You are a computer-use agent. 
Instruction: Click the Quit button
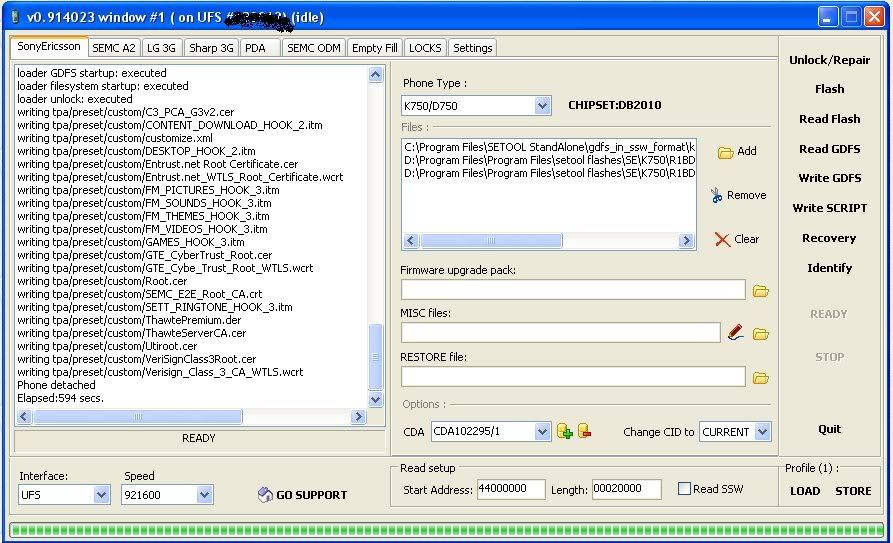[830, 429]
